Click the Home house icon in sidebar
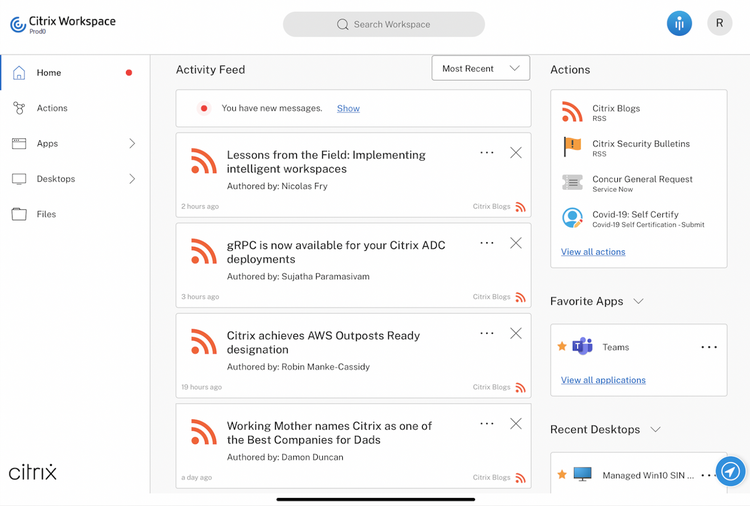 click(19, 72)
